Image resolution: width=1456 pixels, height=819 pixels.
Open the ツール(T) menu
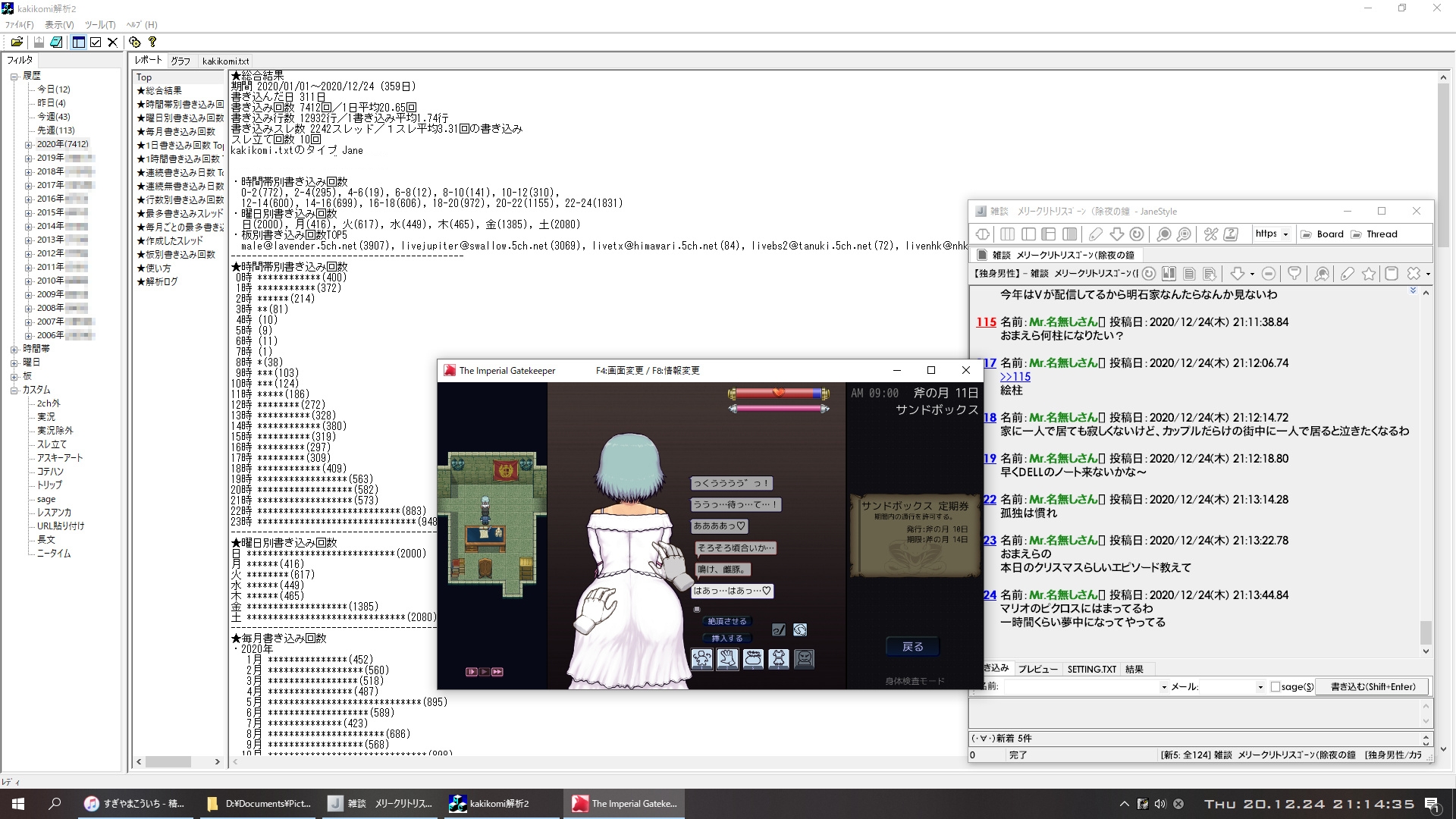[100, 25]
